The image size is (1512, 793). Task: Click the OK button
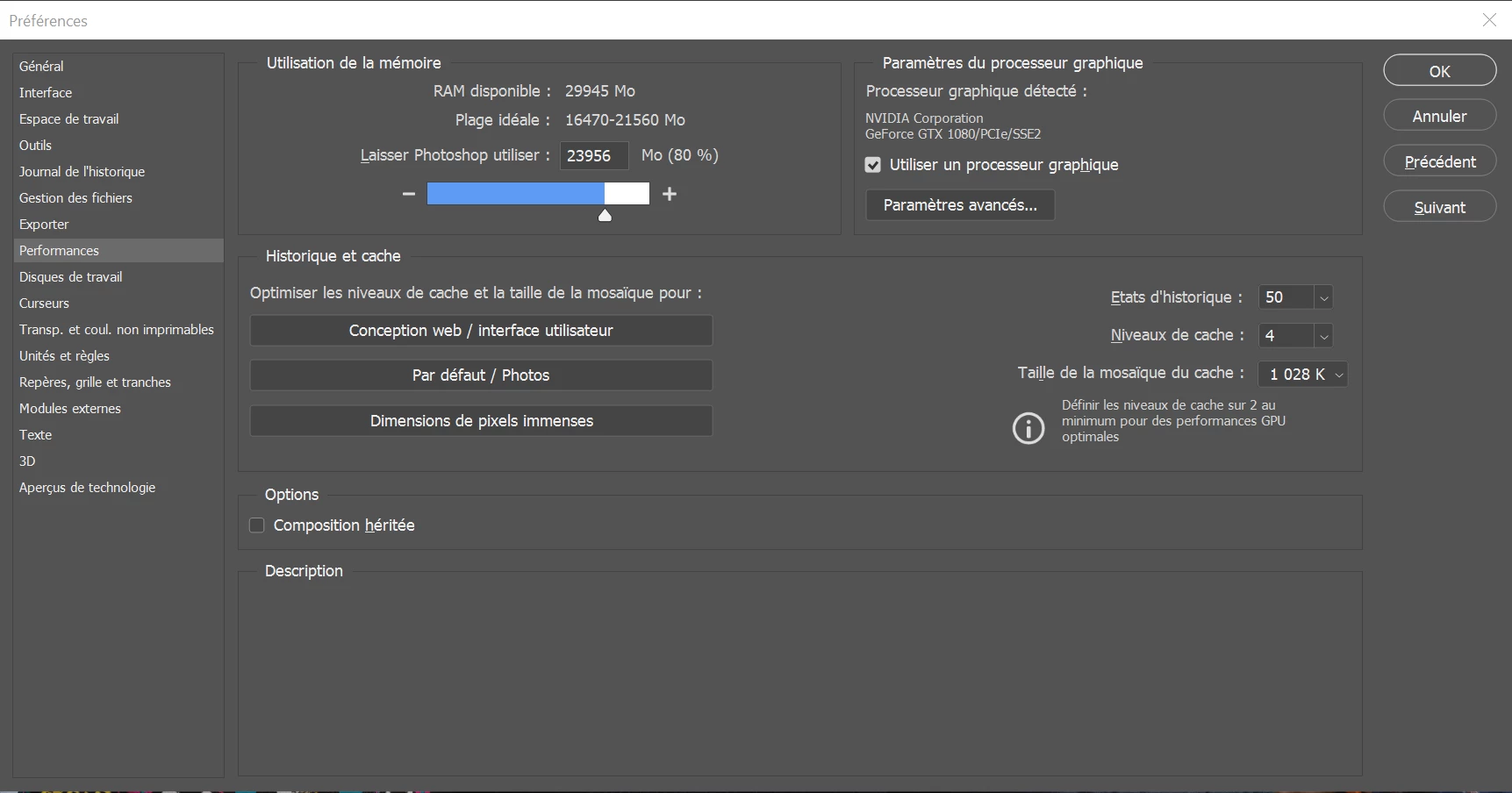pos(1440,71)
